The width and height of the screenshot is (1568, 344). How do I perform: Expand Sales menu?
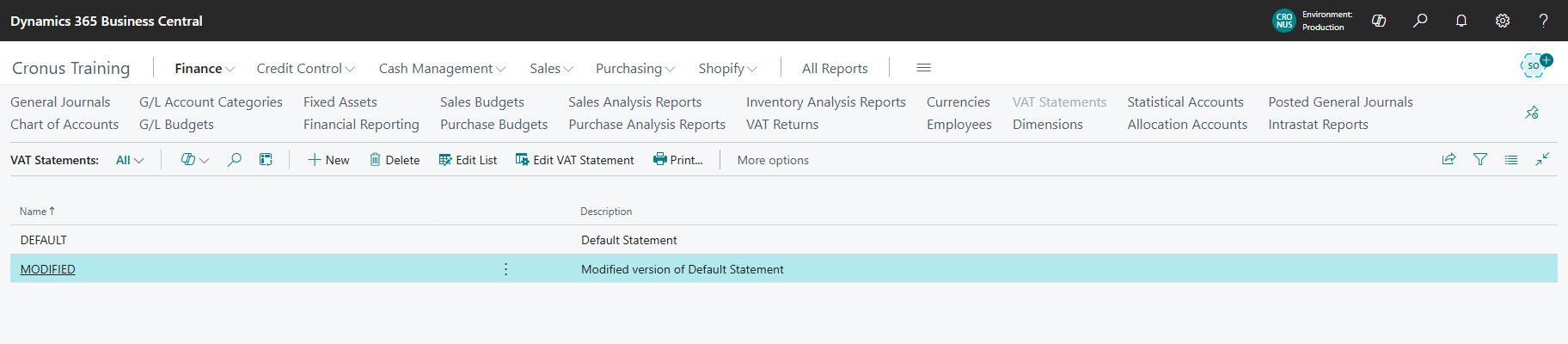(551, 68)
